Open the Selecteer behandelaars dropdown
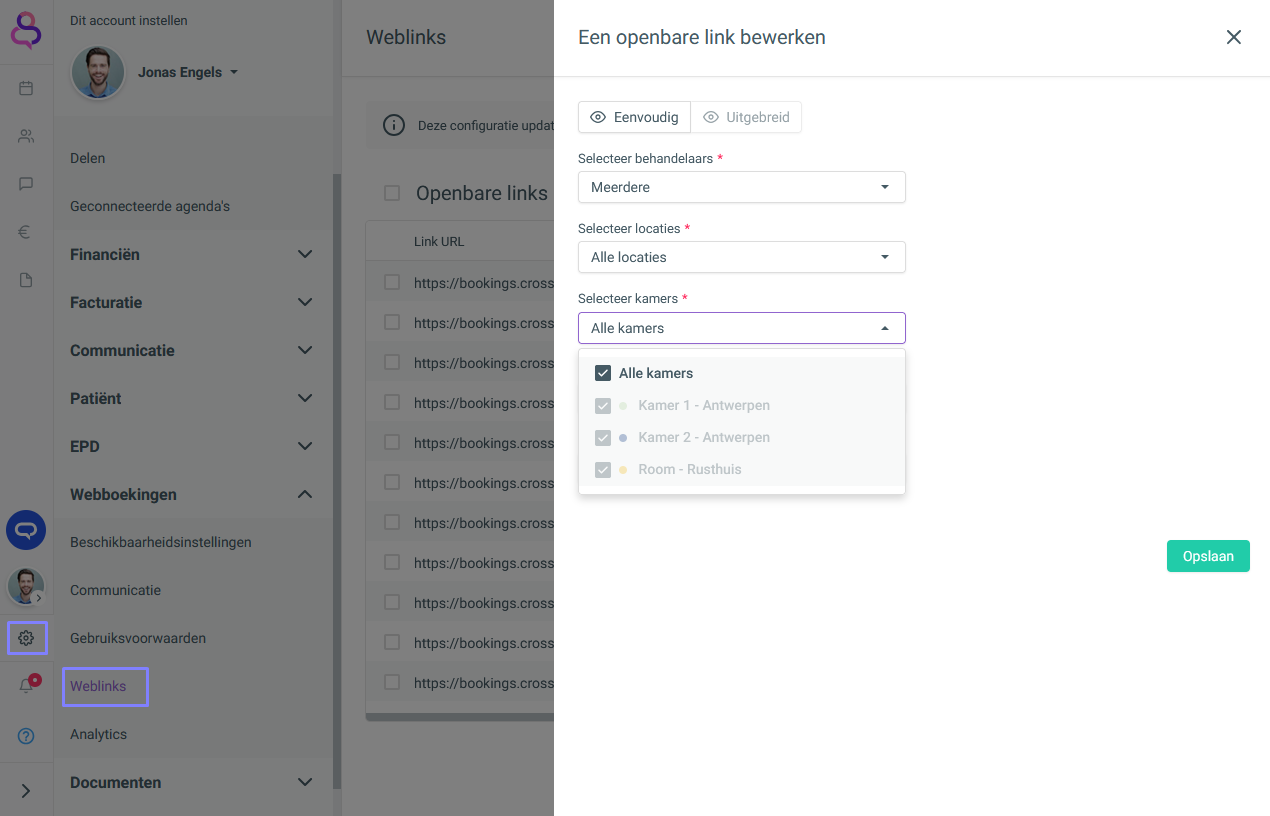This screenshot has width=1270, height=816. click(742, 187)
